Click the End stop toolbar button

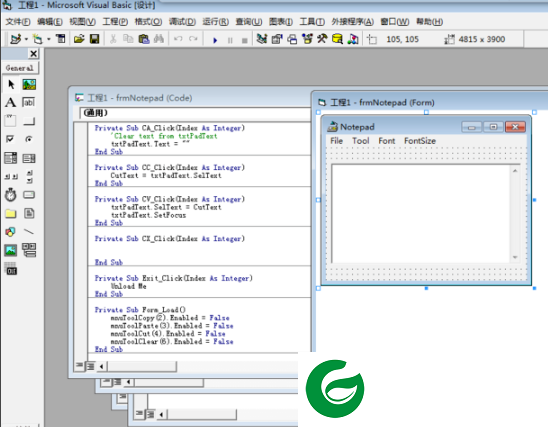[245, 41]
